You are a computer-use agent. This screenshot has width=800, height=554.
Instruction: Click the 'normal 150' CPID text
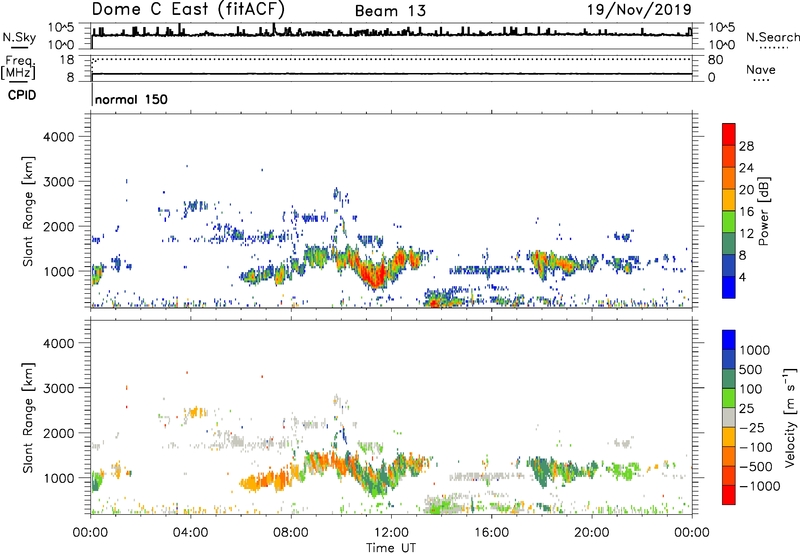point(131,99)
